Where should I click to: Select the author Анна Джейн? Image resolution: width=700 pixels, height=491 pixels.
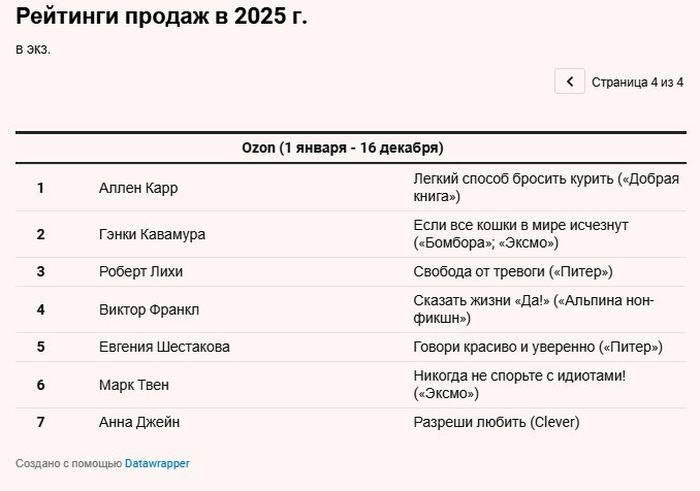pos(139,422)
